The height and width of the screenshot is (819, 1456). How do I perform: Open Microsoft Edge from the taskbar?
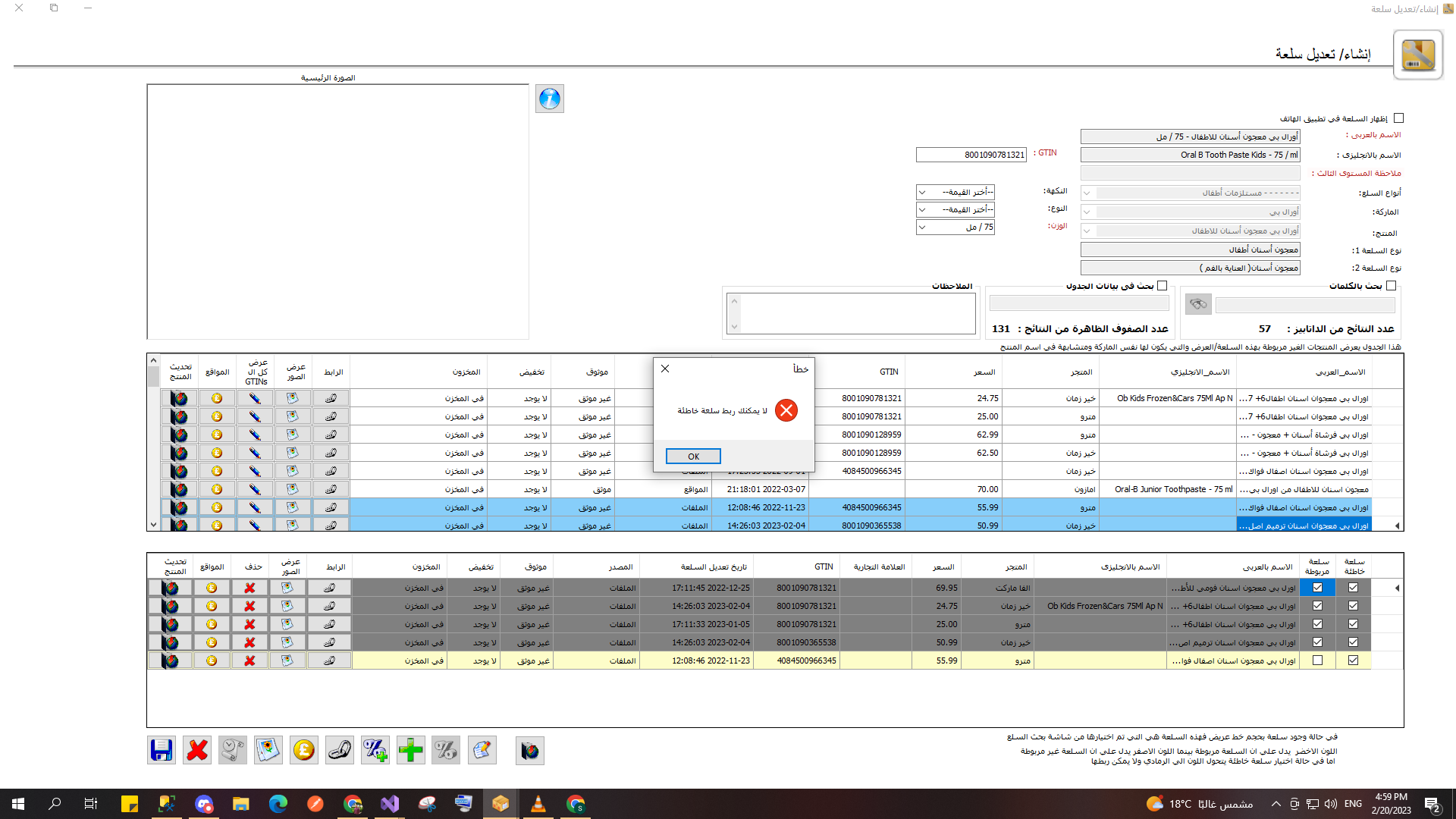click(x=278, y=804)
